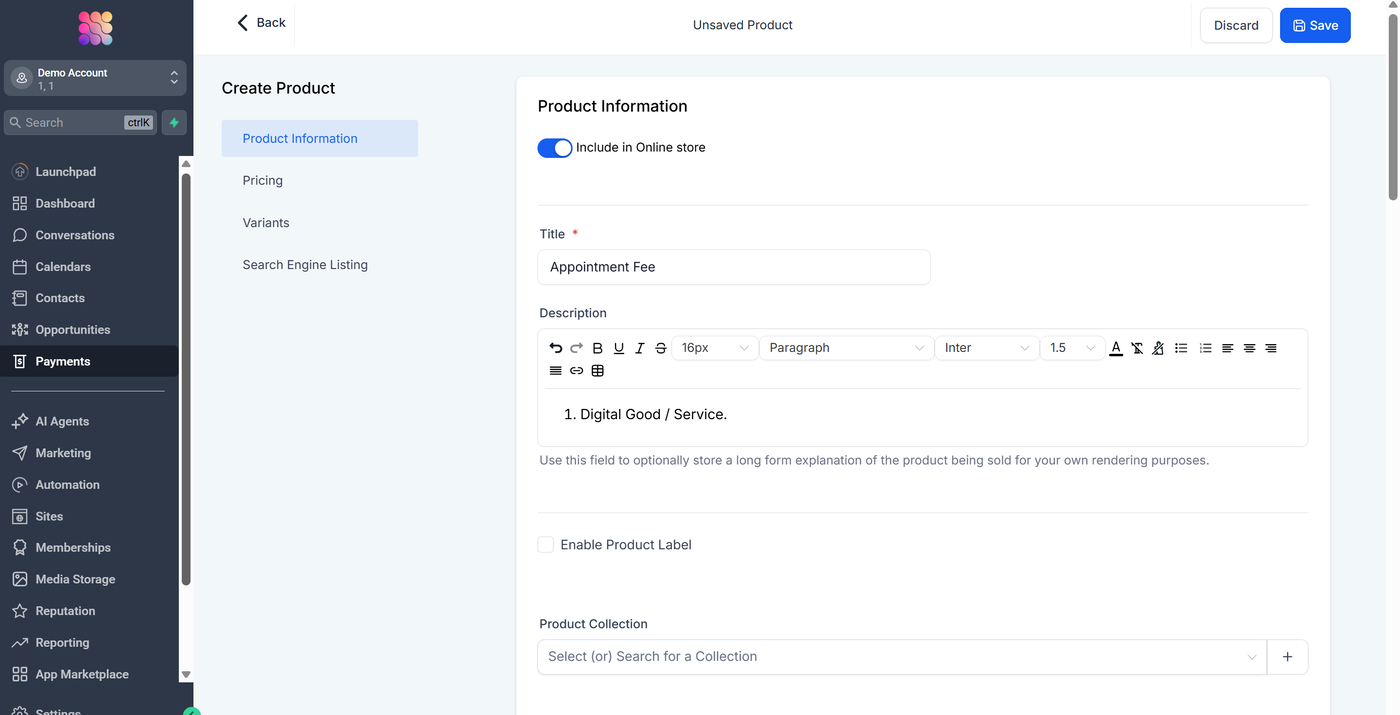Switch to bulleted list formatting
Screen dimensions: 1400x715
(x=1181, y=348)
